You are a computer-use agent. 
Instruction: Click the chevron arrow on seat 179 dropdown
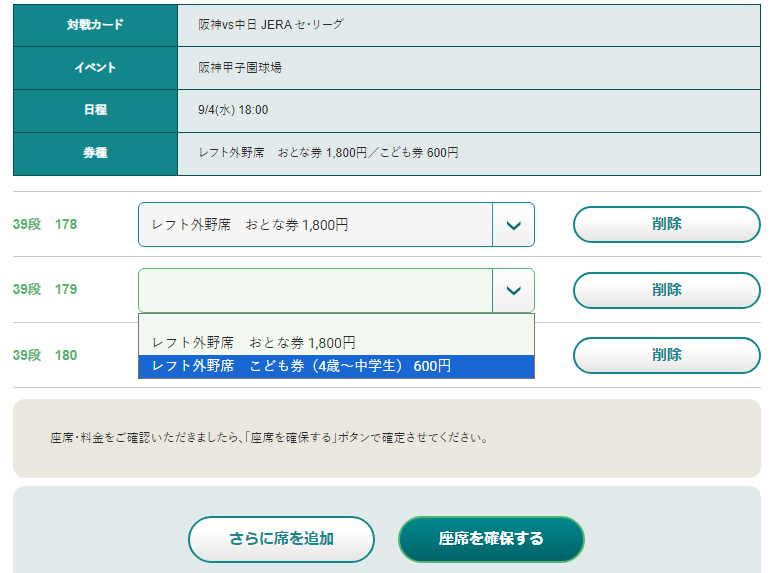pyautogui.click(x=513, y=290)
